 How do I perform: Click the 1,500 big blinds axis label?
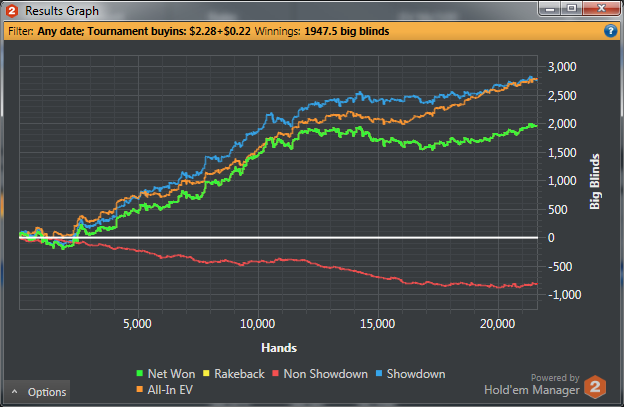coord(562,153)
